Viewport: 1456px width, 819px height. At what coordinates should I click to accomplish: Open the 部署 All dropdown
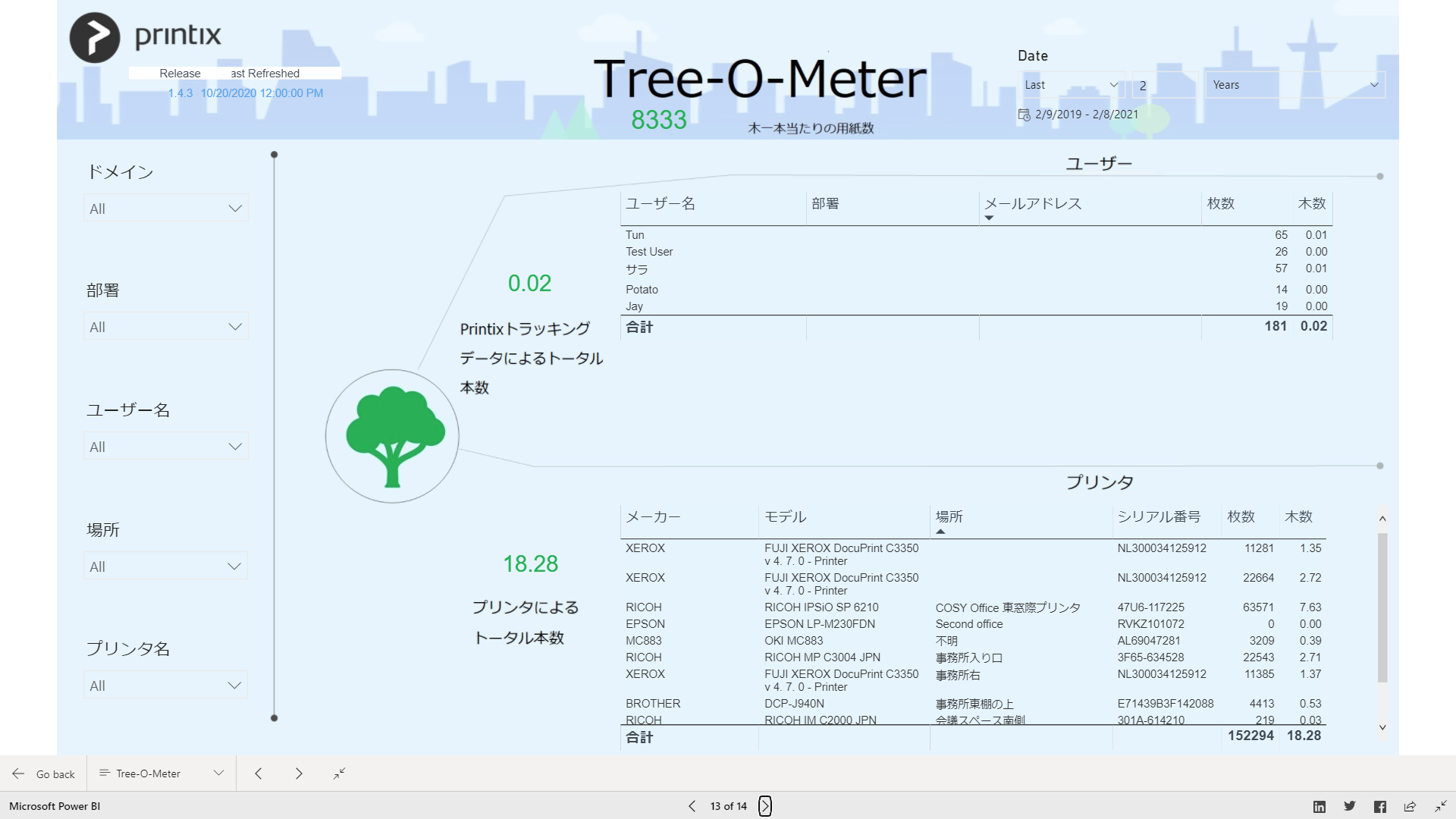(165, 327)
